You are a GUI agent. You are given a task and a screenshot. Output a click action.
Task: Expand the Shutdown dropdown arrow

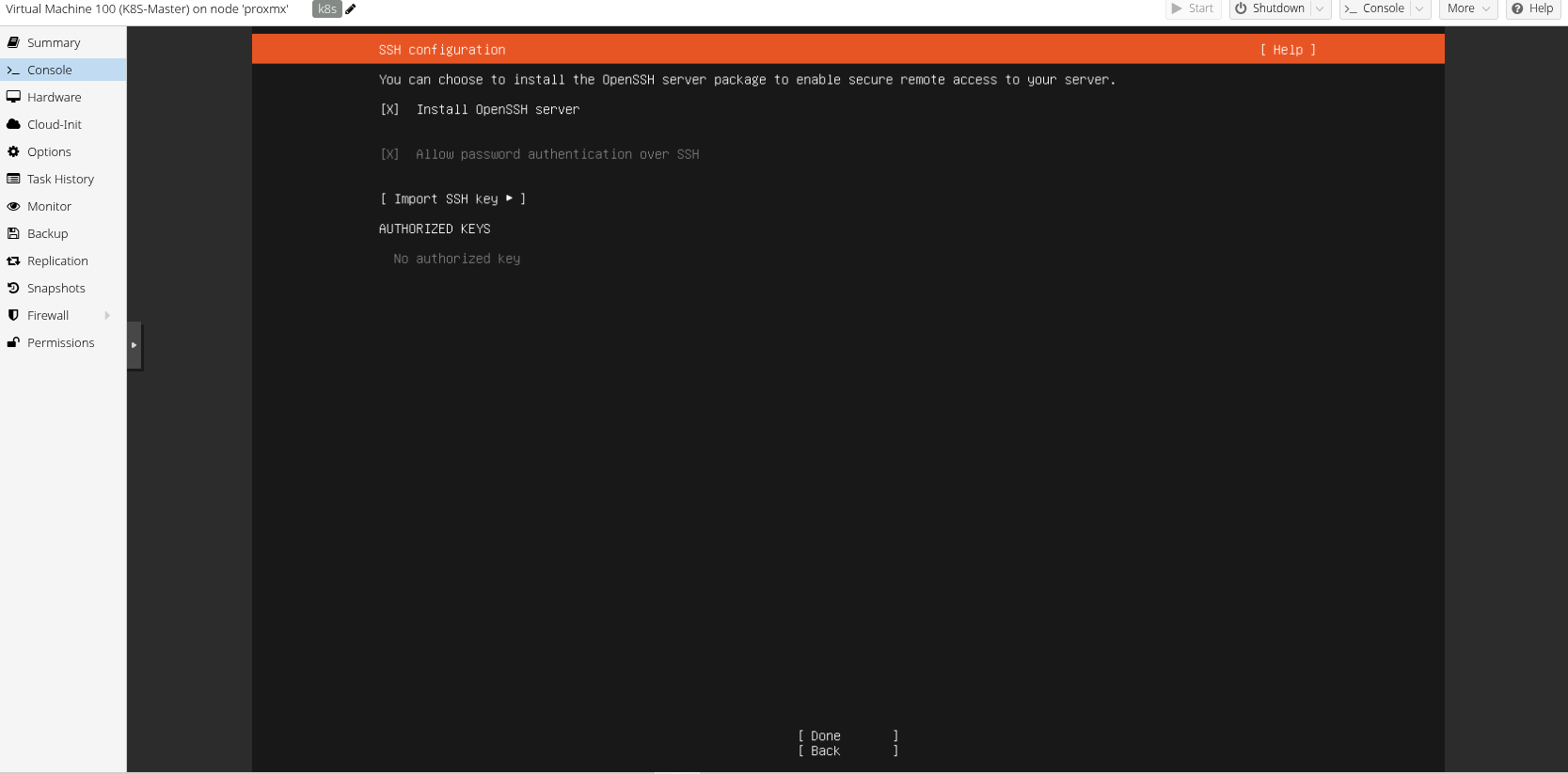pyautogui.click(x=1320, y=9)
